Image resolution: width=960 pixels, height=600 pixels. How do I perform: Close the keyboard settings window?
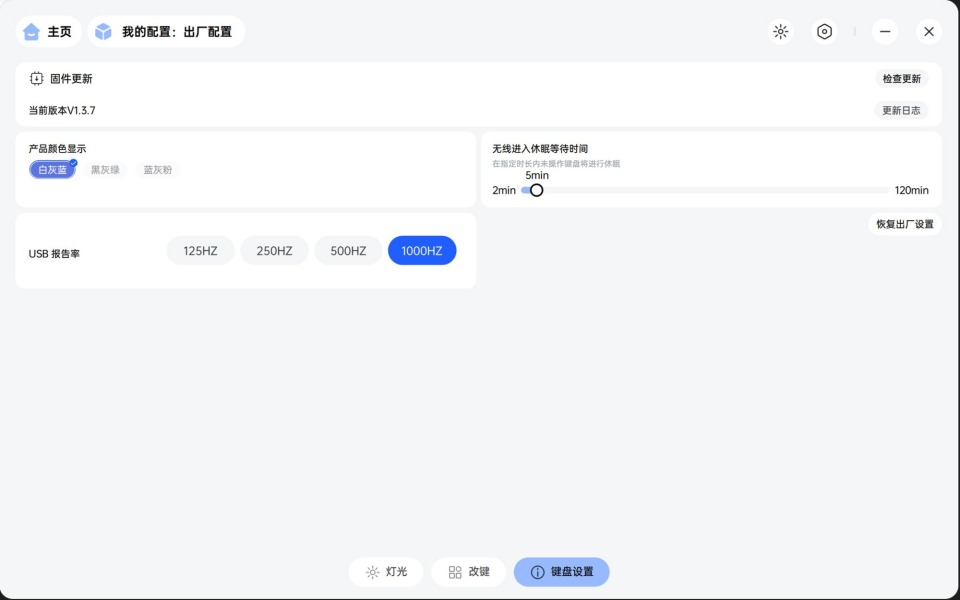pos(929,32)
